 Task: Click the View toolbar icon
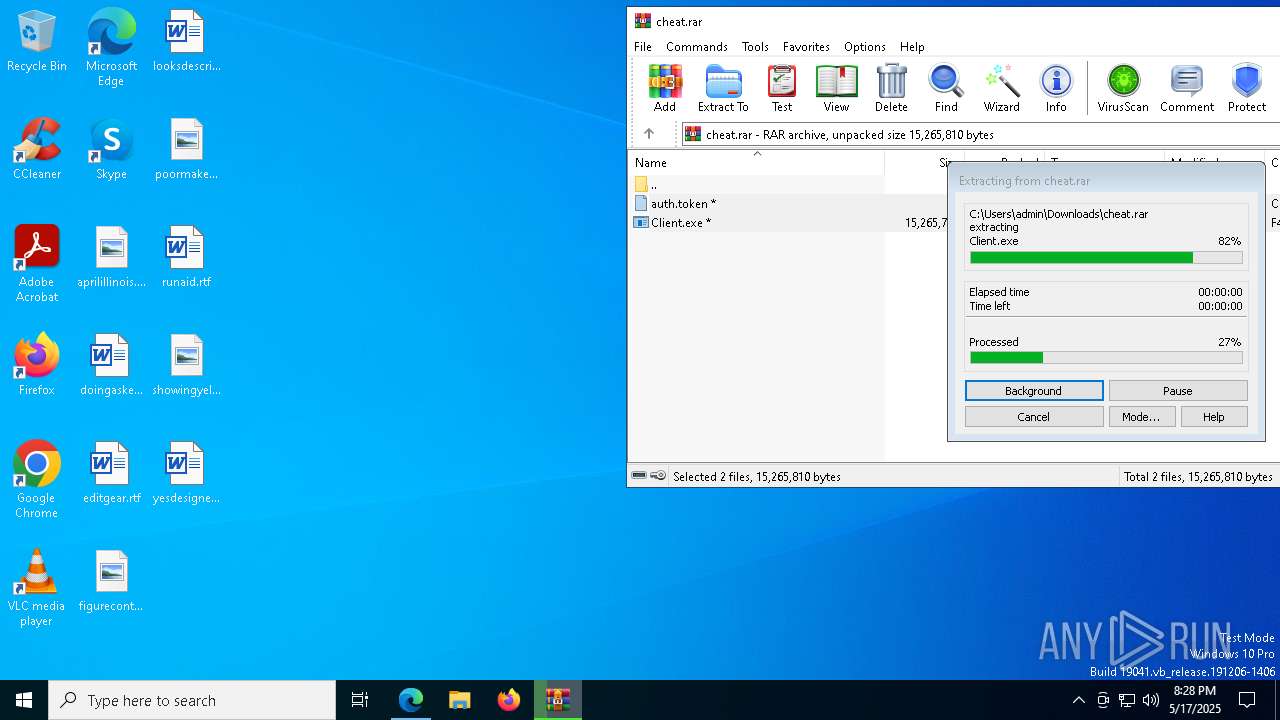point(836,88)
